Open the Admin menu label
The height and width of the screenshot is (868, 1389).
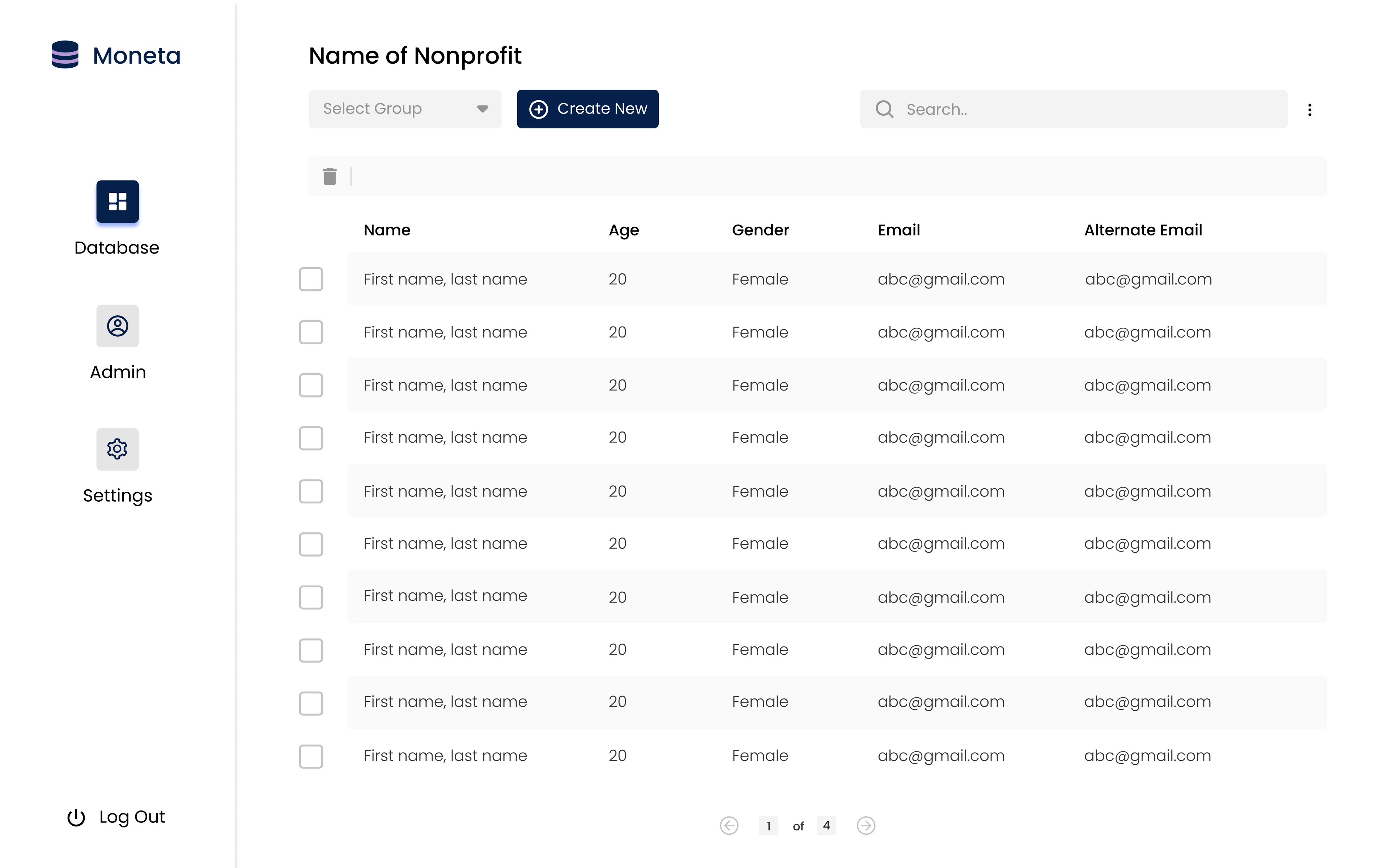[118, 372]
